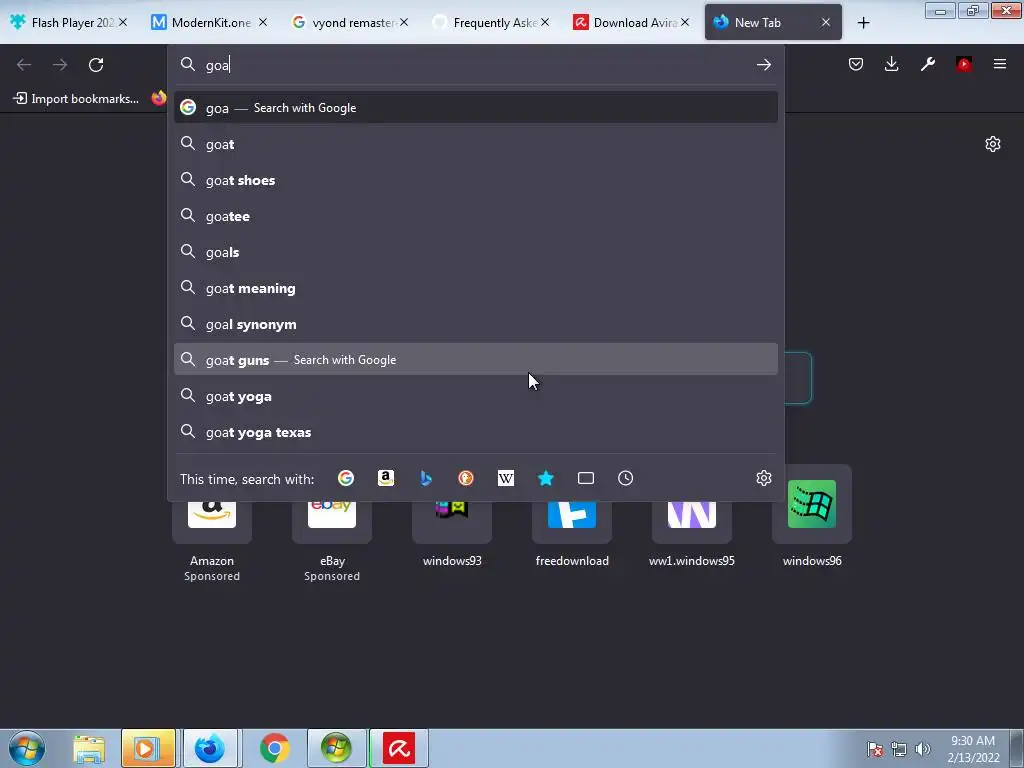Launch Google Chrome from taskbar
This screenshot has width=1024, height=768.
tap(274, 748)
